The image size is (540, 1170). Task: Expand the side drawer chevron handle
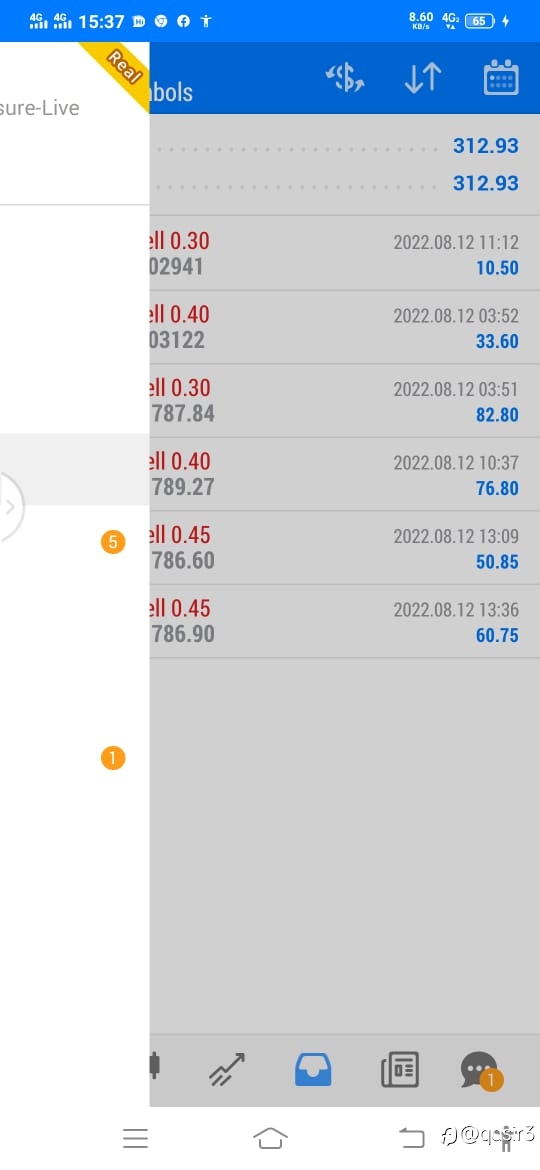[x=10, y=507]
